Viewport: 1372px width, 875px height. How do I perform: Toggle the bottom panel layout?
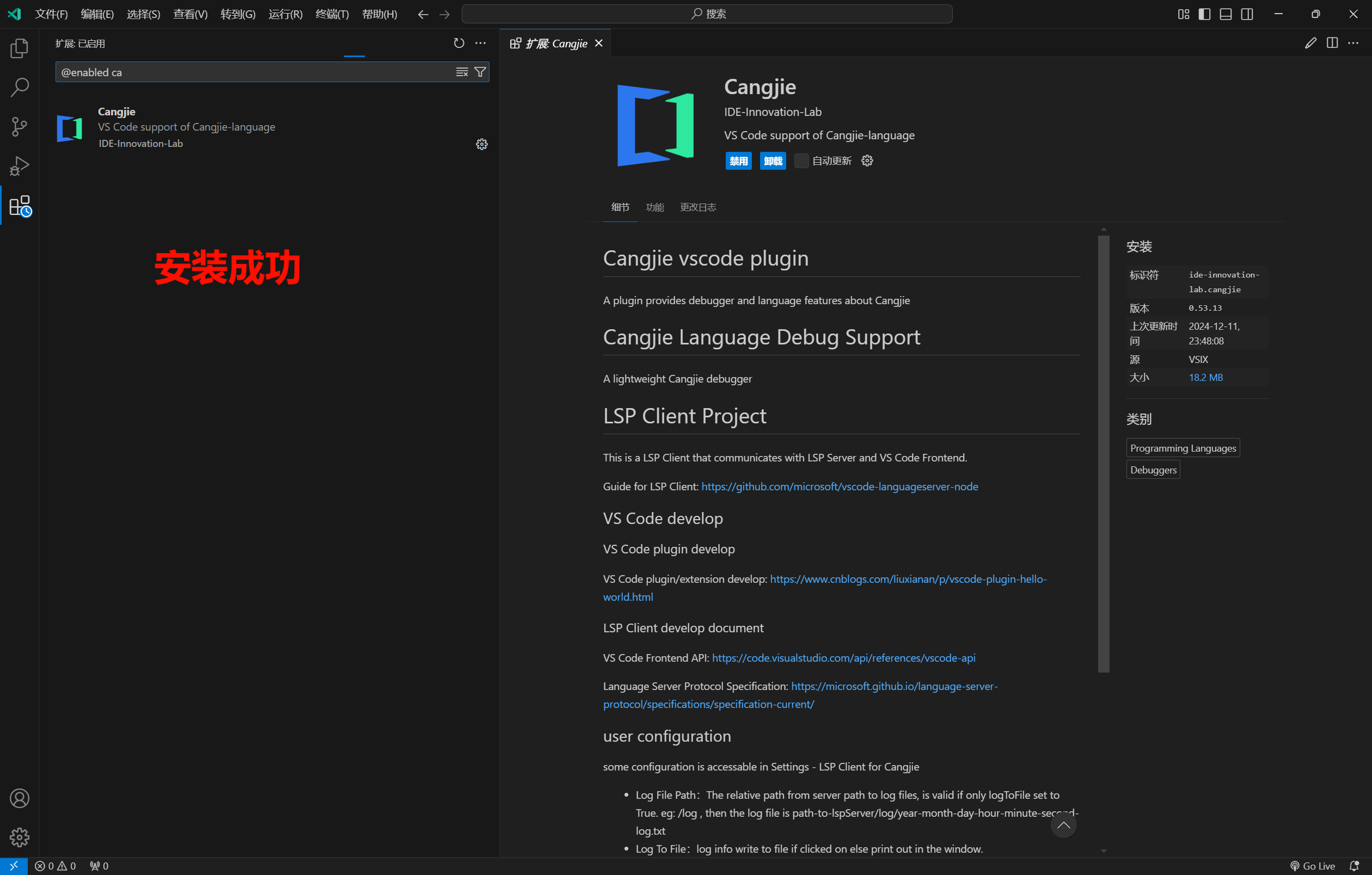pos(1226,14)
